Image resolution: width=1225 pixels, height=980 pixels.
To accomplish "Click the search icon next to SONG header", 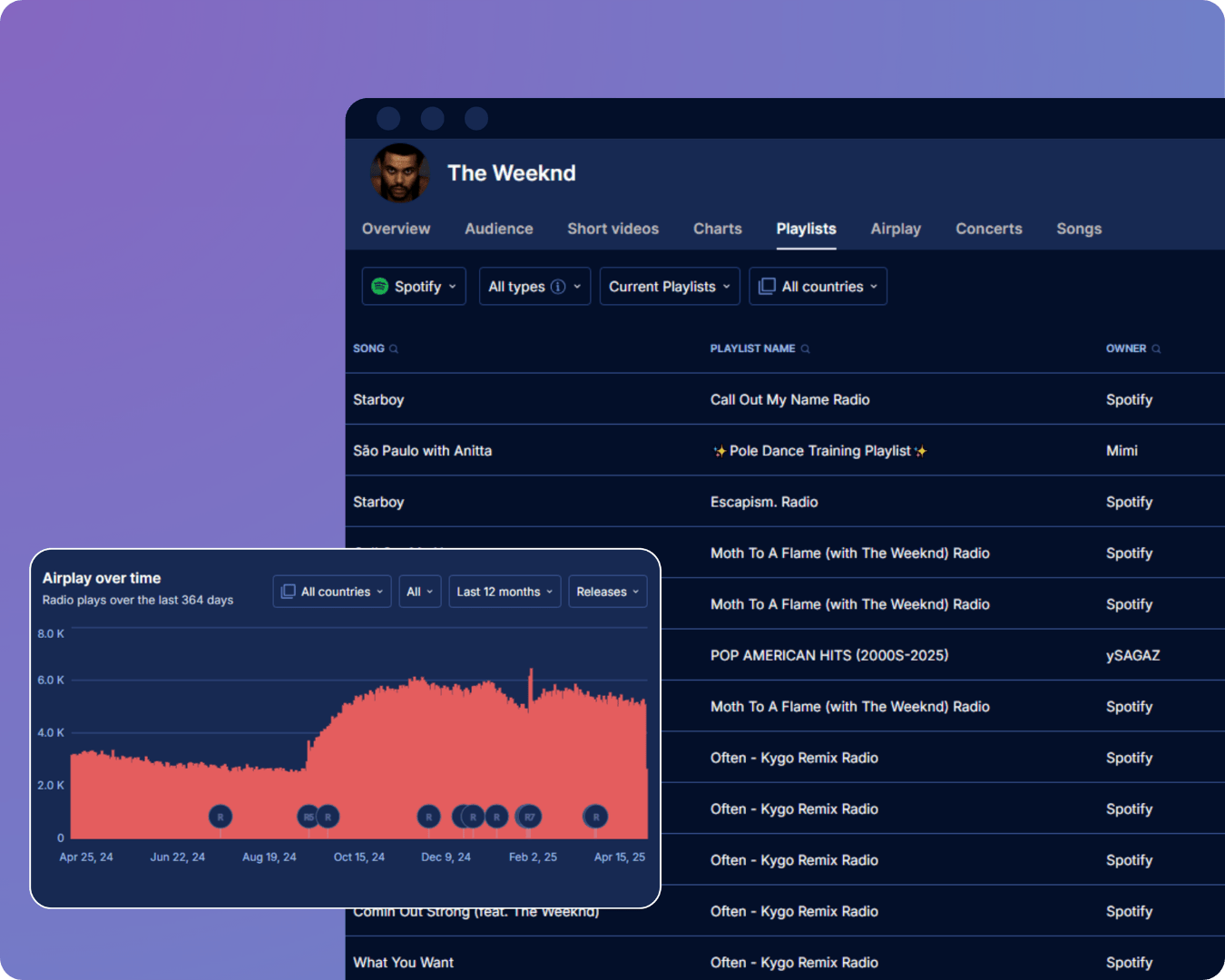I will (x=395, y=348).
